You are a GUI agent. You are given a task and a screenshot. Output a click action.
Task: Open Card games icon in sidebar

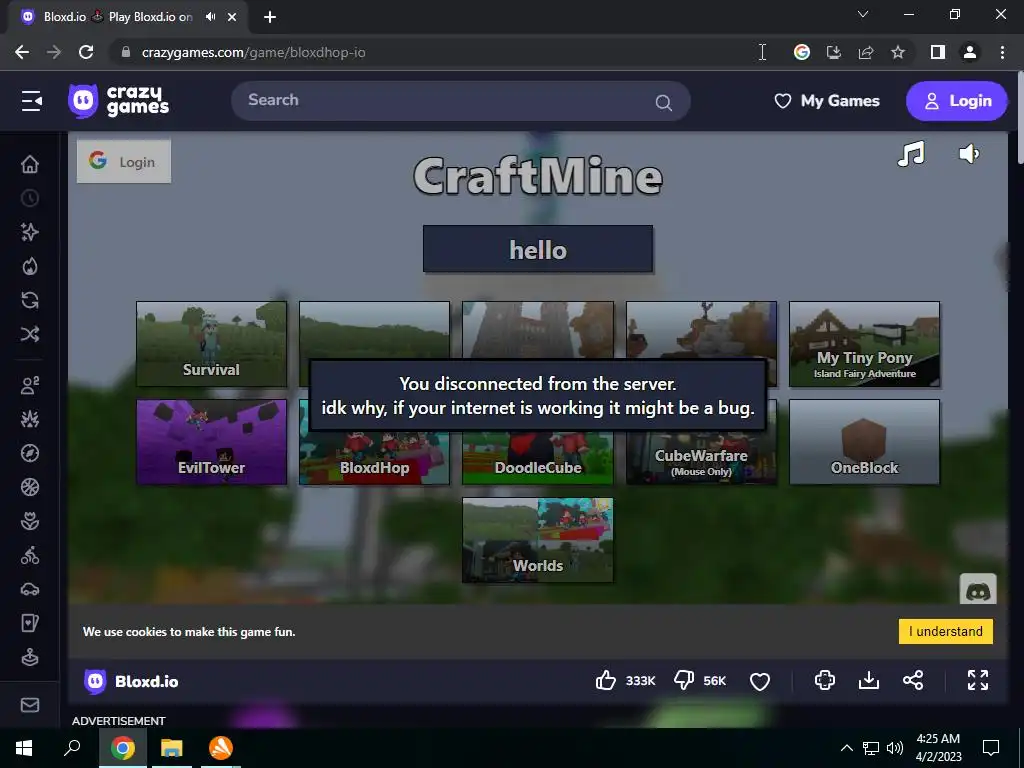click(30, 623)
